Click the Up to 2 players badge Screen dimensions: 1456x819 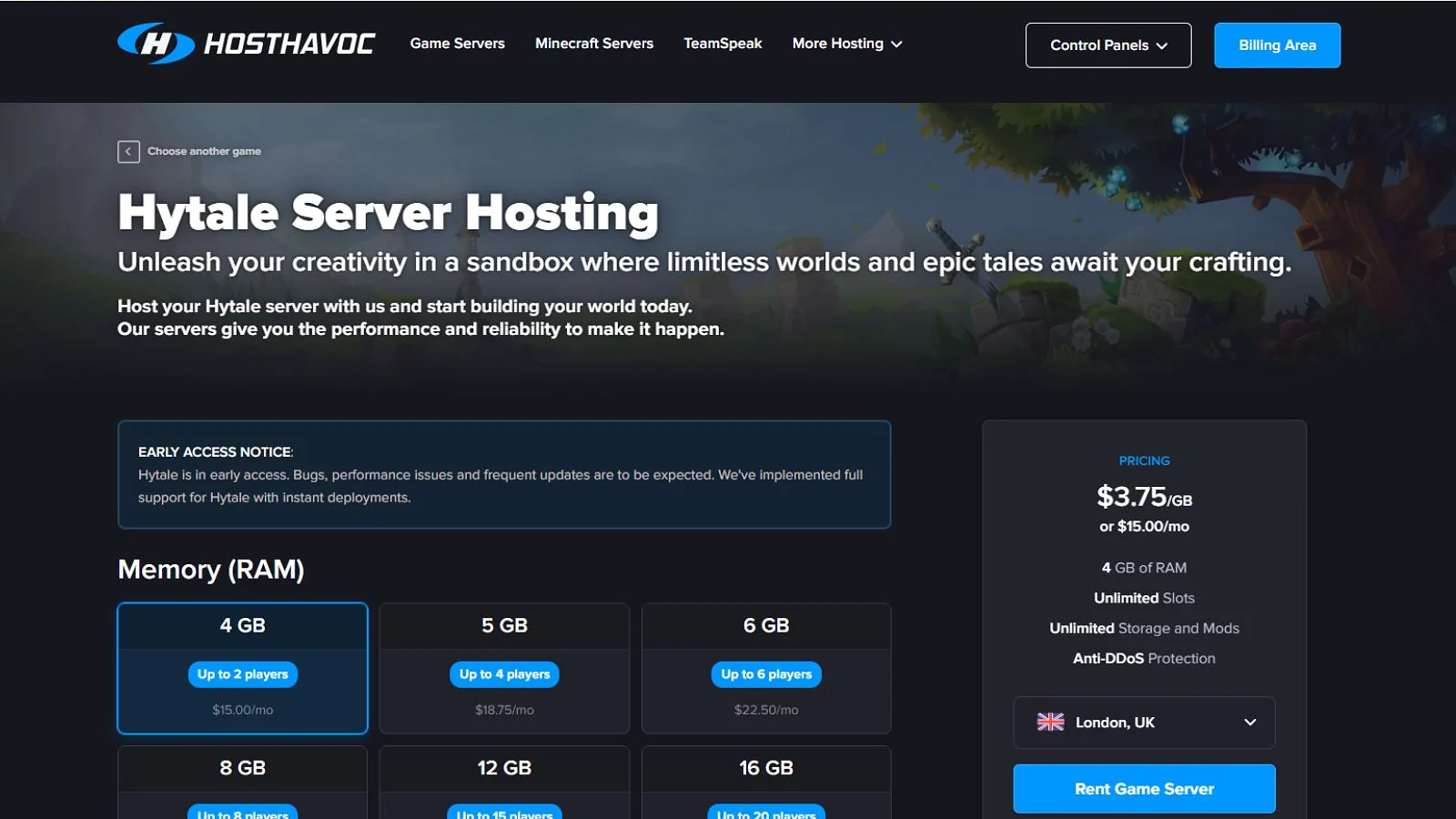(x=242, y=674)
